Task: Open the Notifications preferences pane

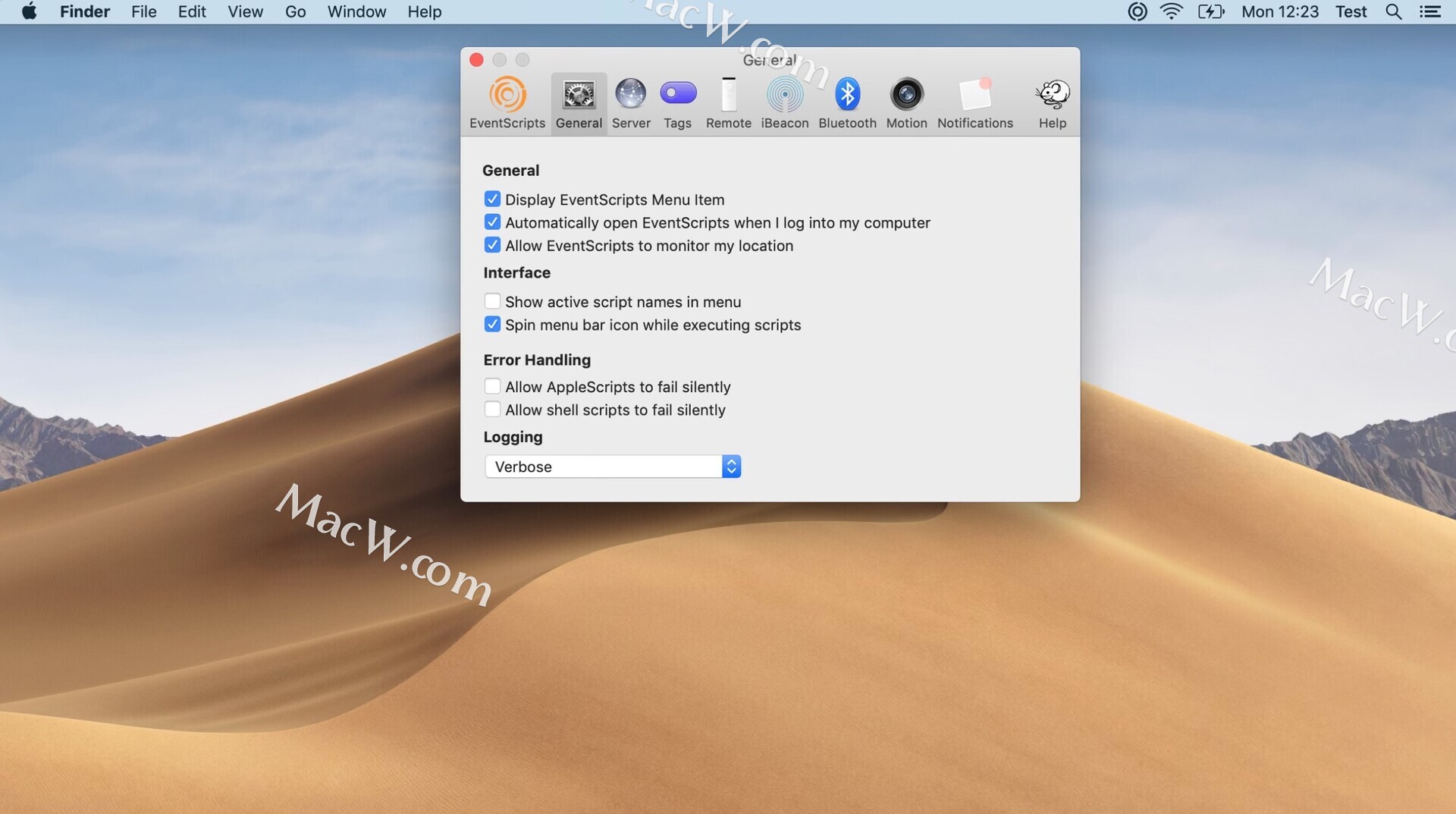Action: pyautogui.click(x=974, y=104)
